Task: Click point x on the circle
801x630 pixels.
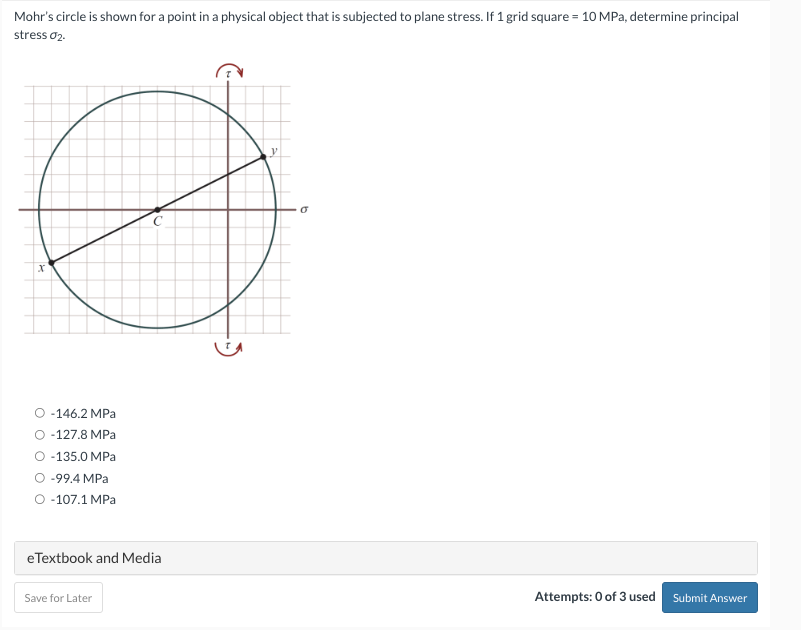Action: click(x=50, y=263)
